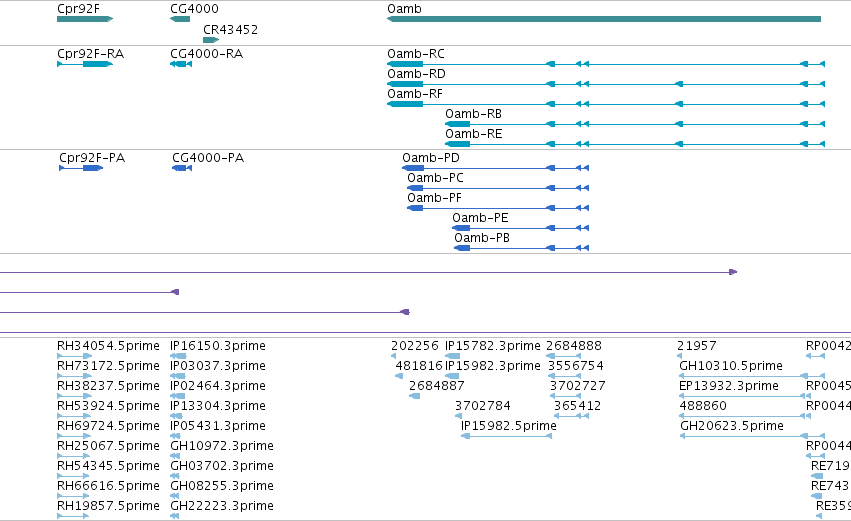Select the GH22223.3prime EST label
851x521 pixels.
[x=222, y=506]
